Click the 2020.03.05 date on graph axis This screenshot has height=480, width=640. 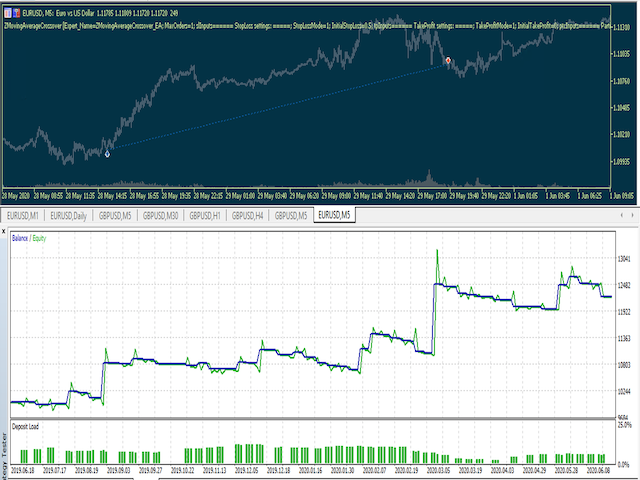pyautogui.click(x=438, y=471)
